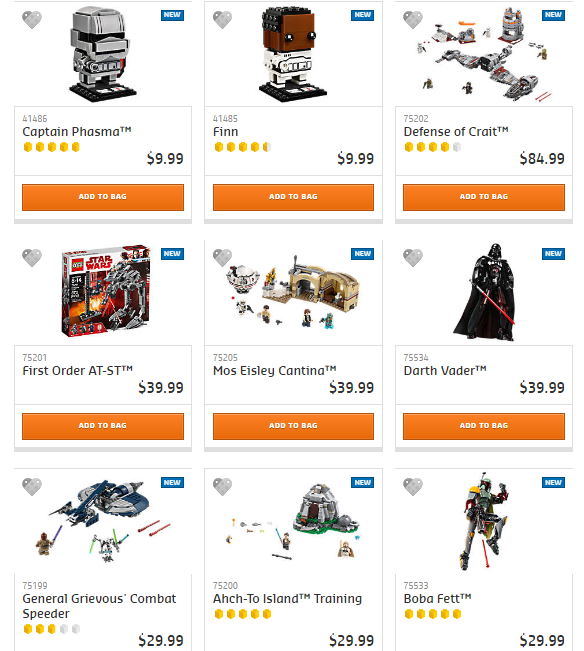Toggle wishlist heart on Captain Phasma

click(x=32, y=20)
